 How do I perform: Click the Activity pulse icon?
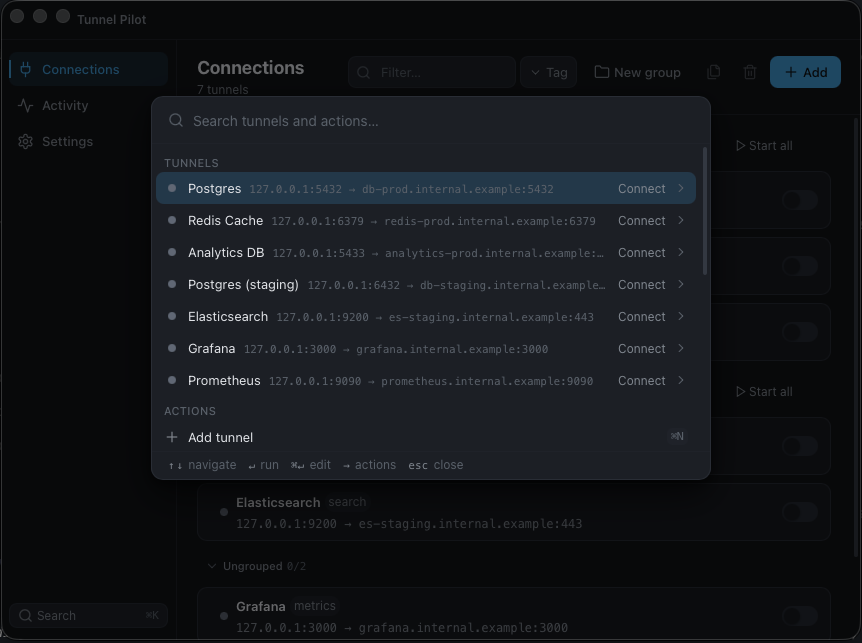(x=25, y=106)
